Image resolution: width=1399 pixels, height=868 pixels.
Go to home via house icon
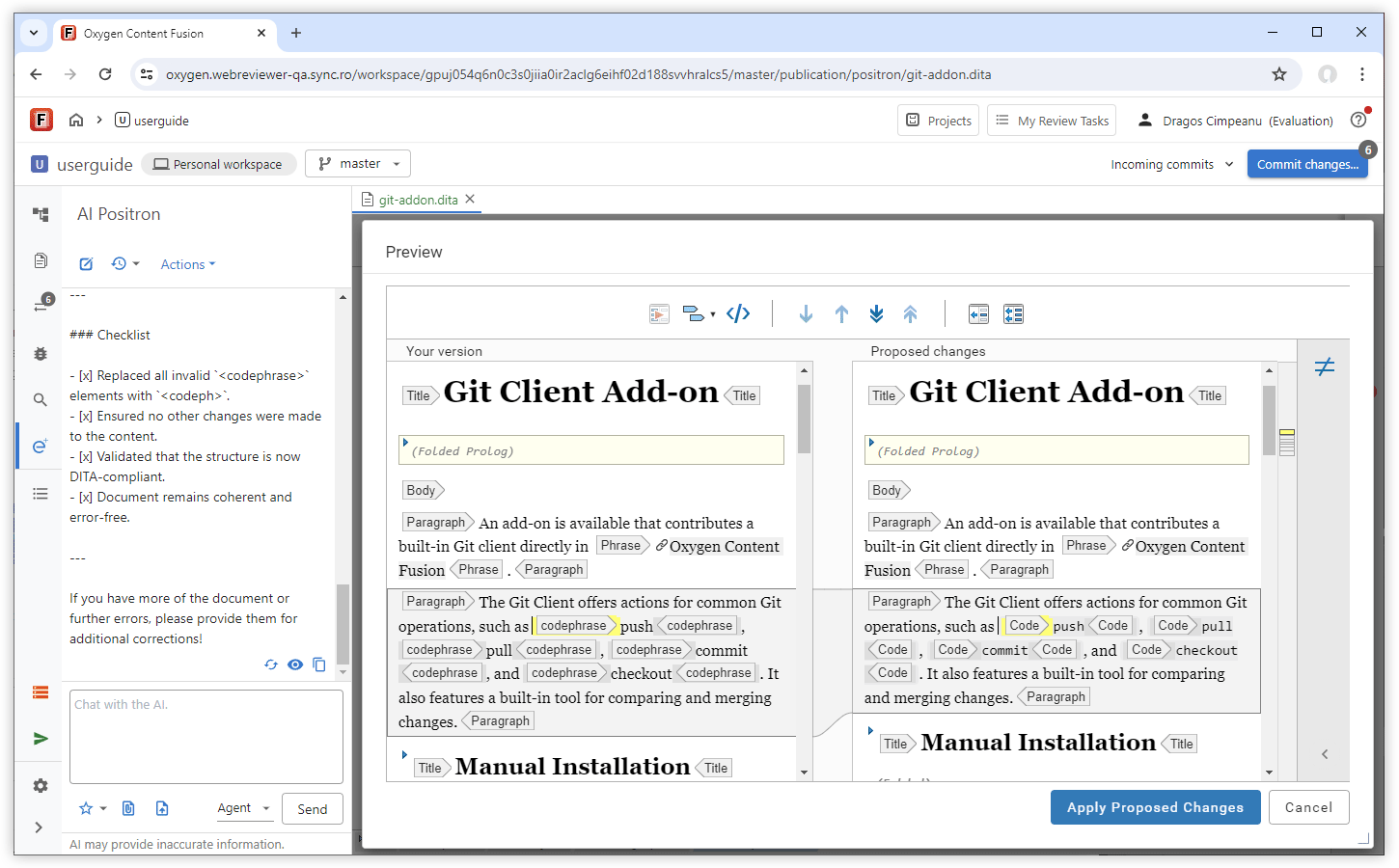tap(76, 121)
